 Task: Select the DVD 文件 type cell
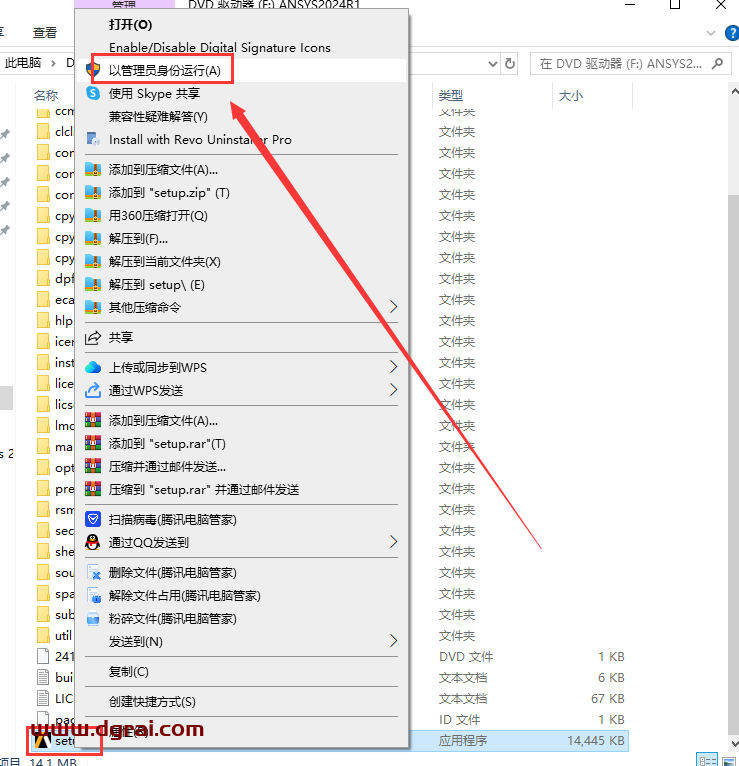tap(466, 657)
